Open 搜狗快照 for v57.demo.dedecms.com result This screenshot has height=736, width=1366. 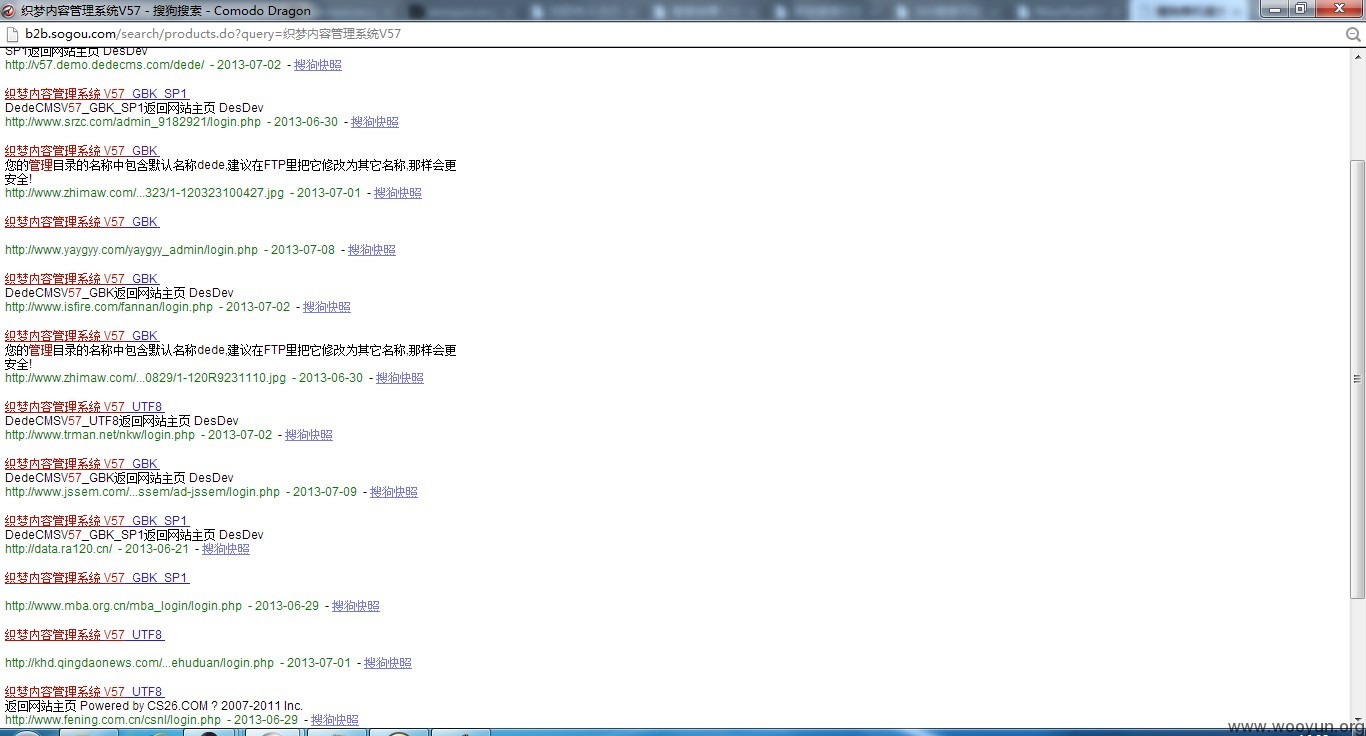coord(318,65)
